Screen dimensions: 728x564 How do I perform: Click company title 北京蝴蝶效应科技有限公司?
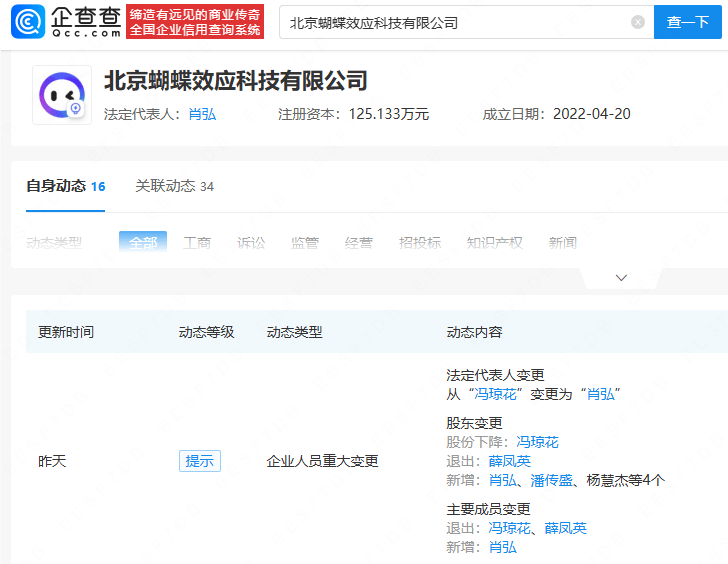point(236,81)
